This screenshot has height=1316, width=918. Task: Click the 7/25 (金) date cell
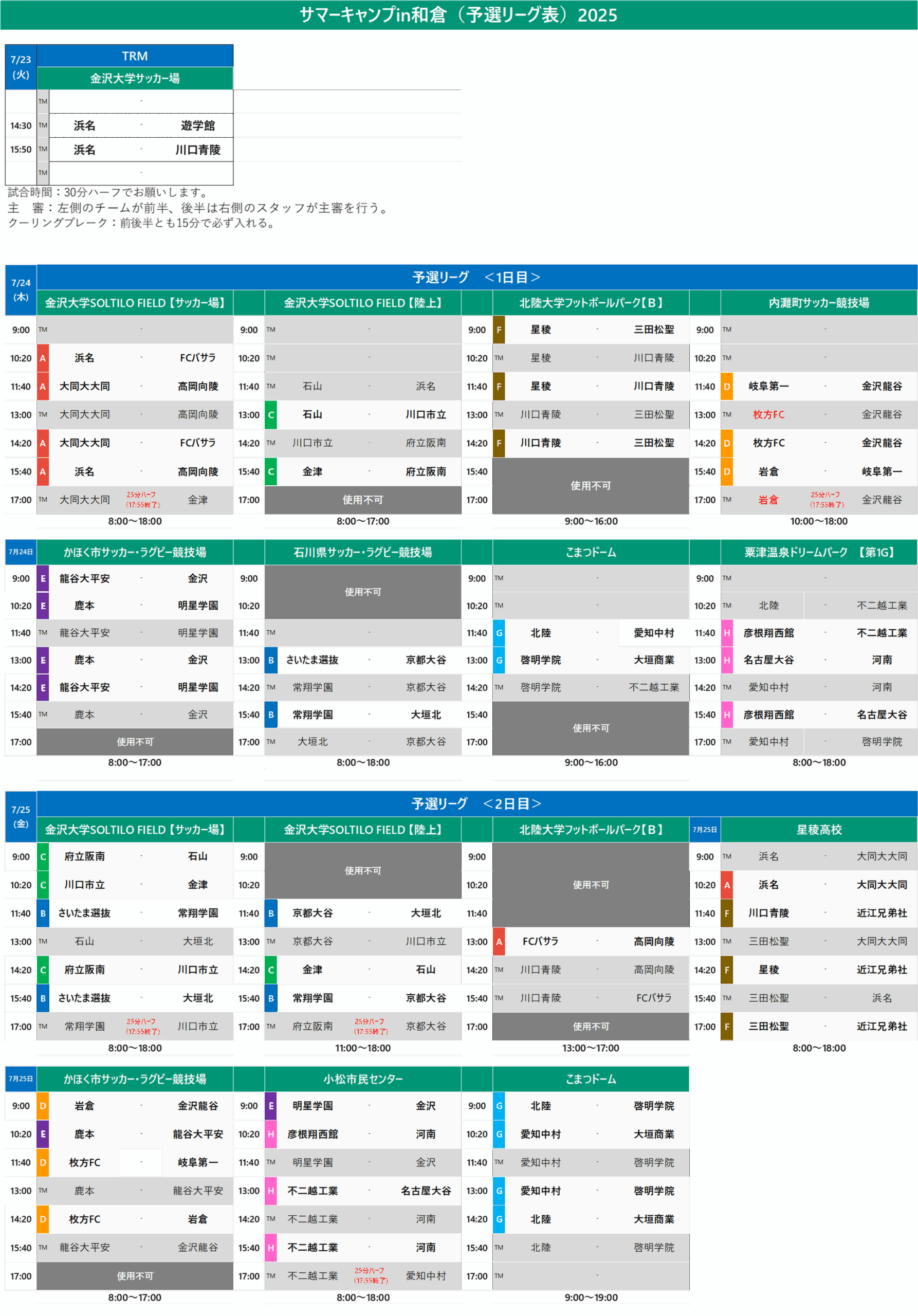(21, 816)
